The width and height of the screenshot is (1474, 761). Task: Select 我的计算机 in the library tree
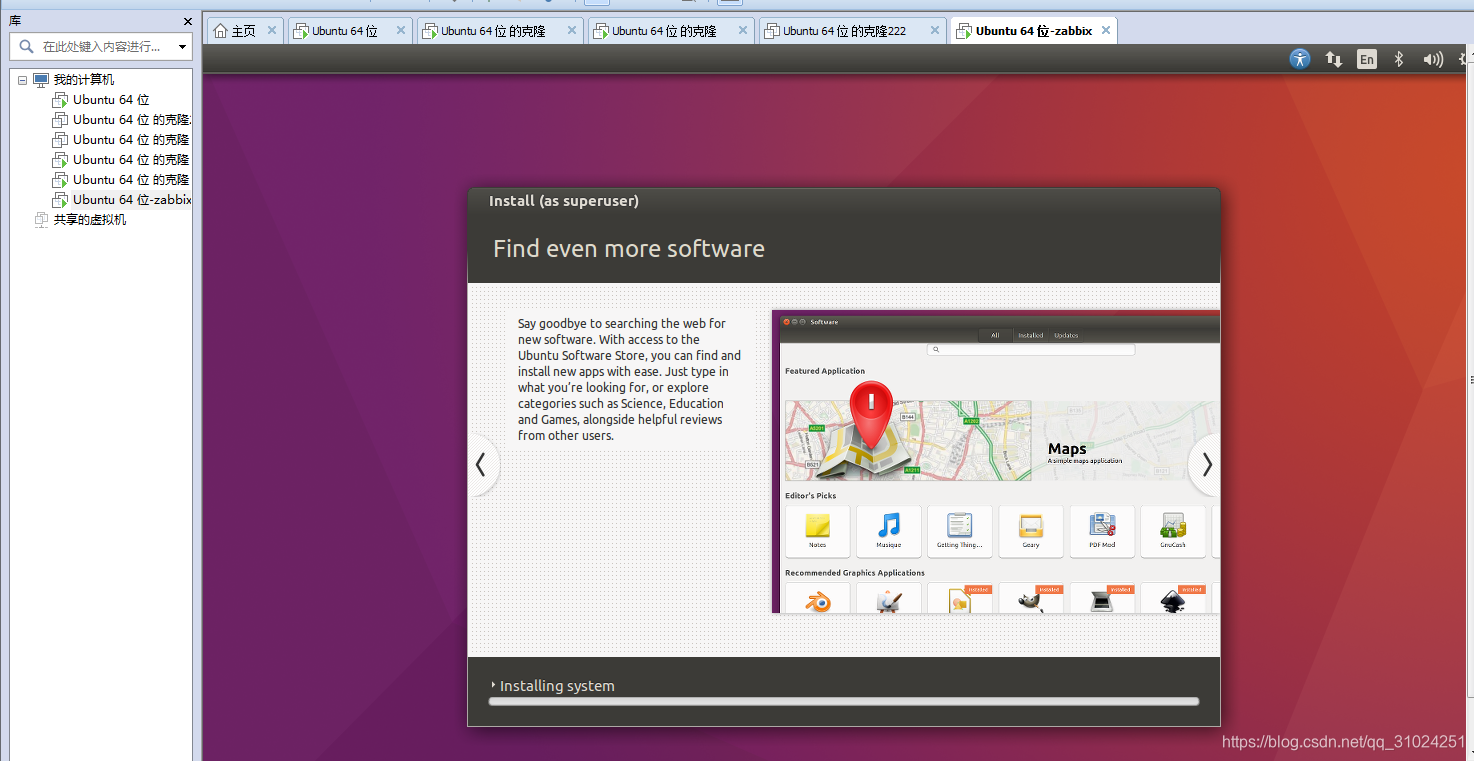(84, 80)
